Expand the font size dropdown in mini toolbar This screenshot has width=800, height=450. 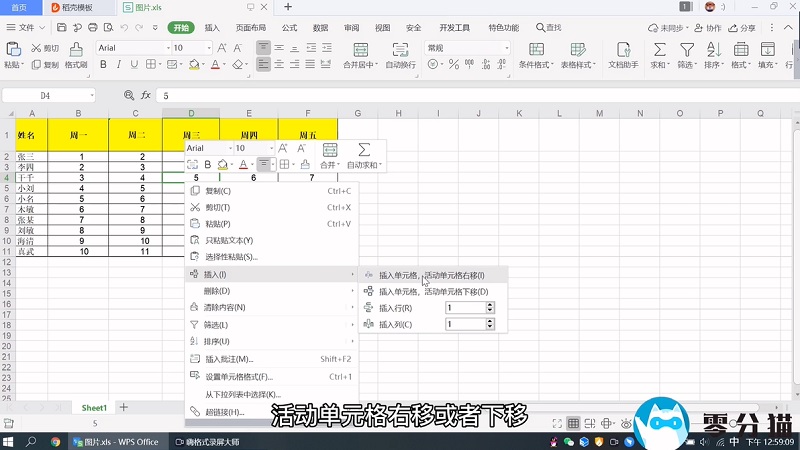click(x=269, y=148)
